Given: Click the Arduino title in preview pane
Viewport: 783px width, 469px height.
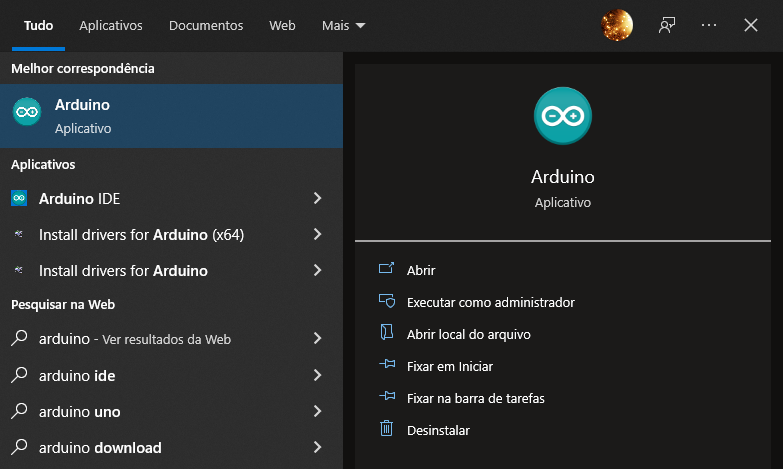Looking at the screenshot, I should 563,177.
